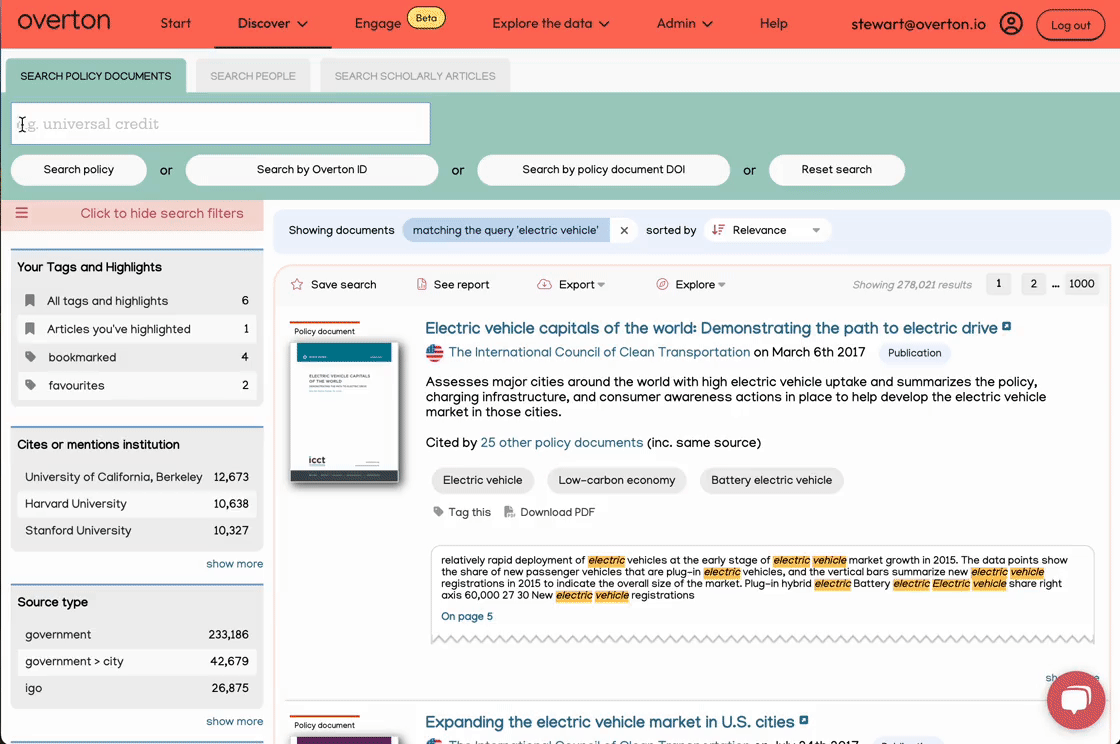1120x744 pixels.
Task: Expand the Admin dropdown menu
Action: pyautogui.click(x=685, y=24)
